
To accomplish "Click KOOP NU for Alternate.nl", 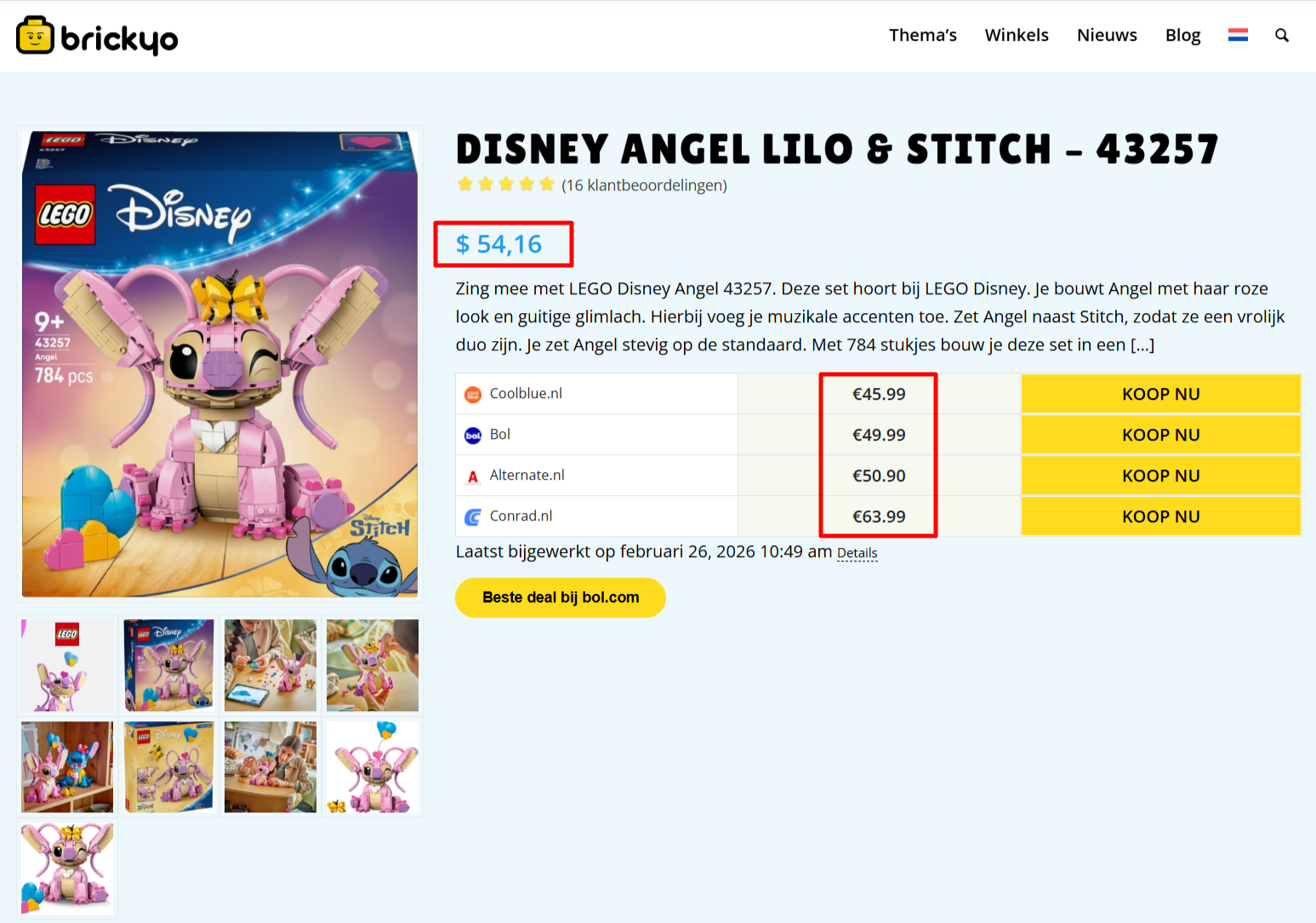I will point(1160,476).
